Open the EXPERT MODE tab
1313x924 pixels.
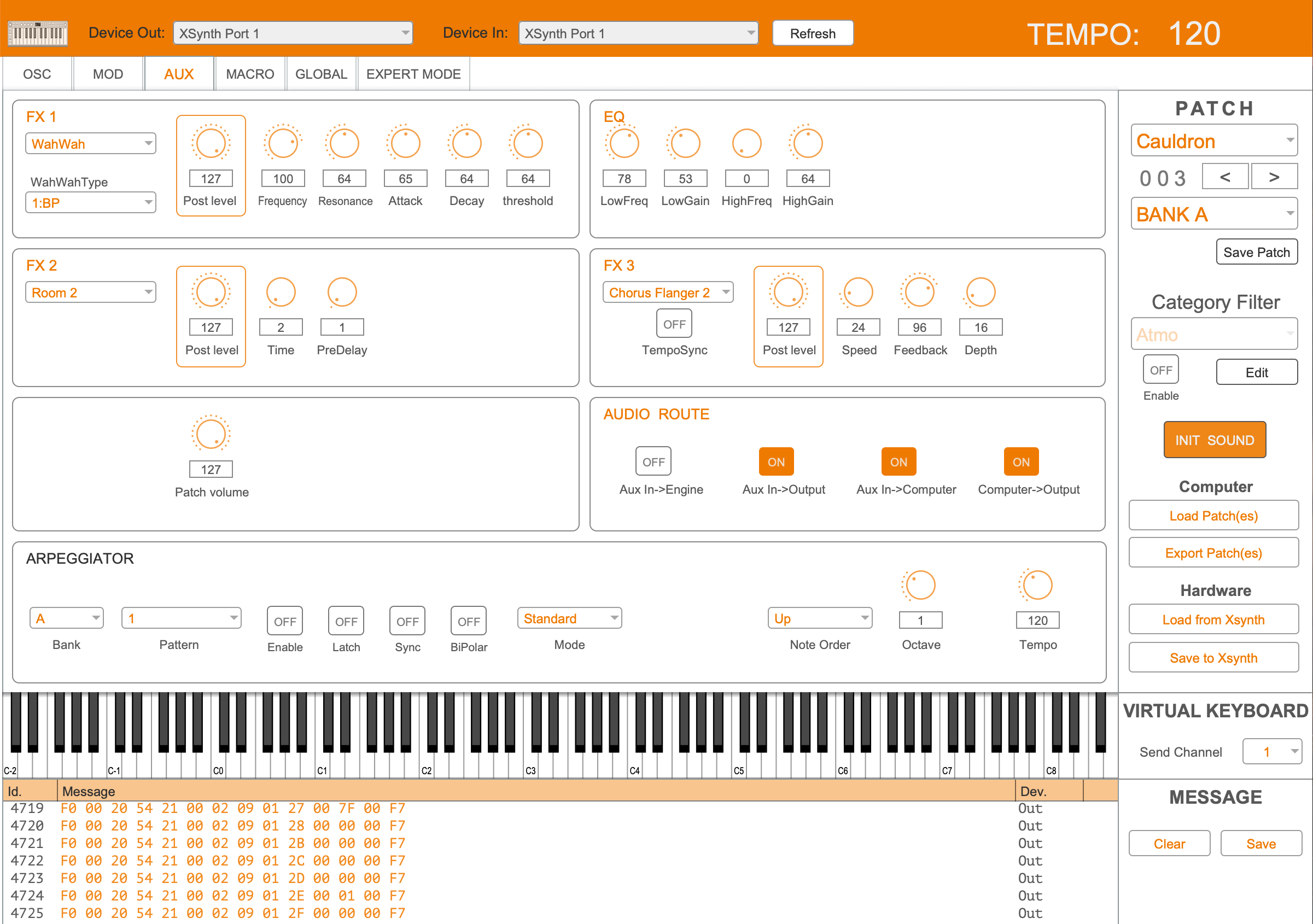click(413, 74)
